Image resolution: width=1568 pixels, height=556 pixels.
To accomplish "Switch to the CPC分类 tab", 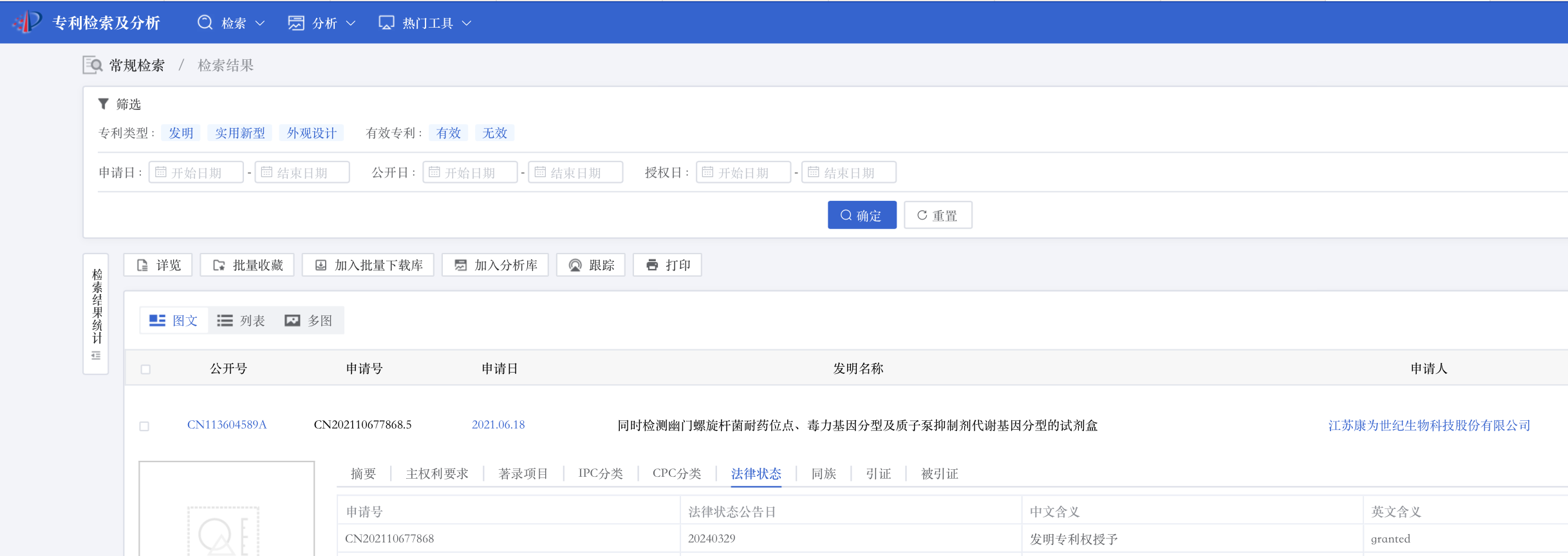I will click(x=677, y=474).
